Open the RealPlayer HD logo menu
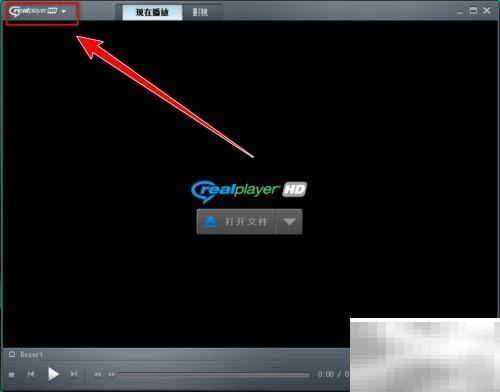 tap(38, 11)
